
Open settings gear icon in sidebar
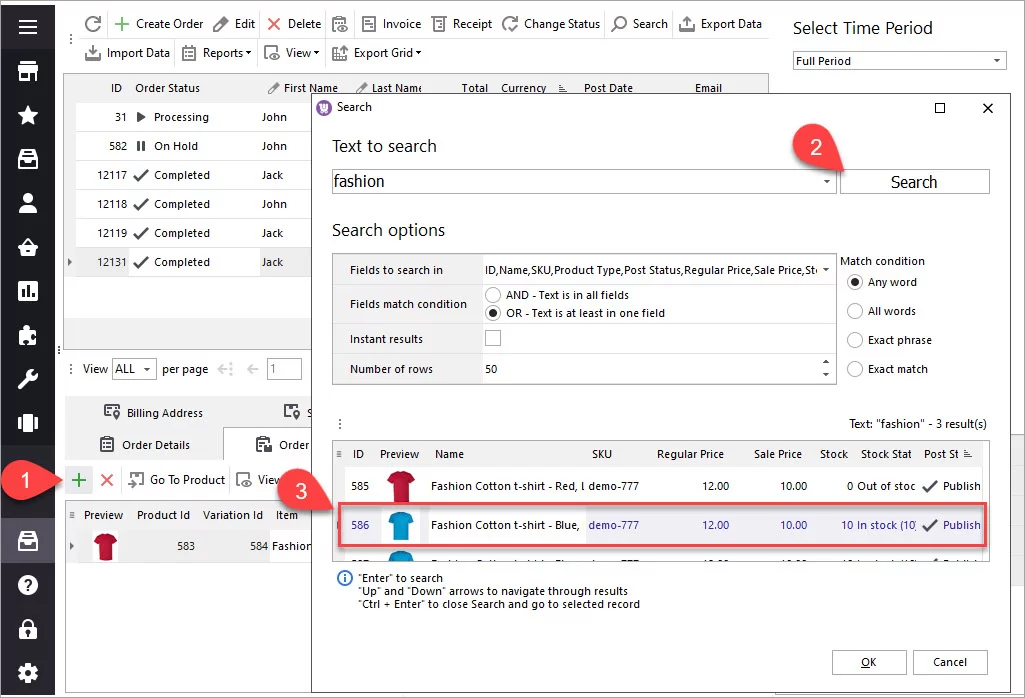tap(28, 672)
